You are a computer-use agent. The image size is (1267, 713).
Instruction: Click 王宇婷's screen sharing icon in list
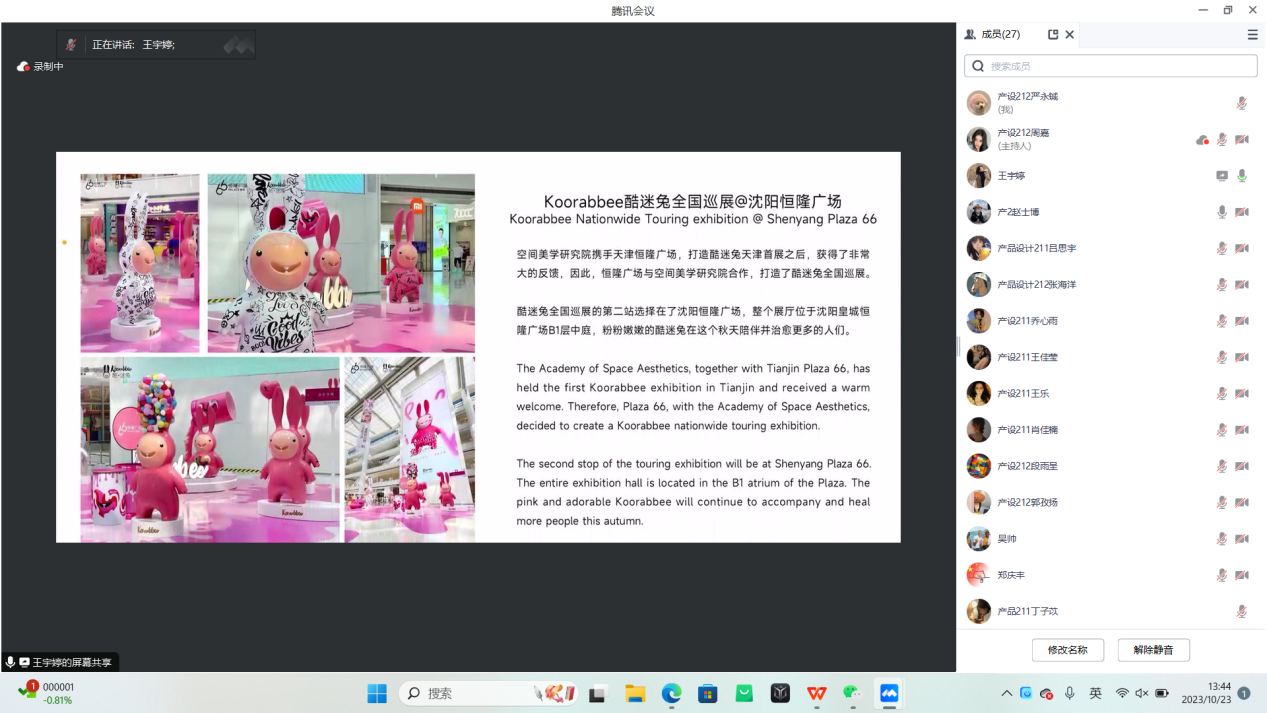pyautogui.click(x=1222, y=176)
